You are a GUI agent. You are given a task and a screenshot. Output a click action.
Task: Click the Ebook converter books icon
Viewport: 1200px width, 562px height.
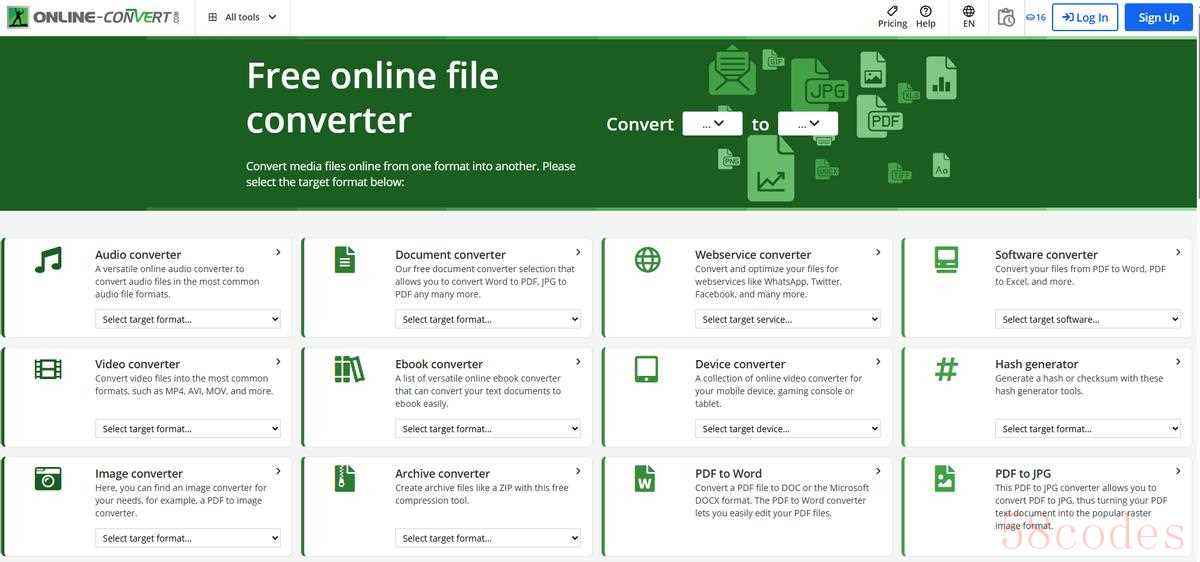[x=349, y=369]
